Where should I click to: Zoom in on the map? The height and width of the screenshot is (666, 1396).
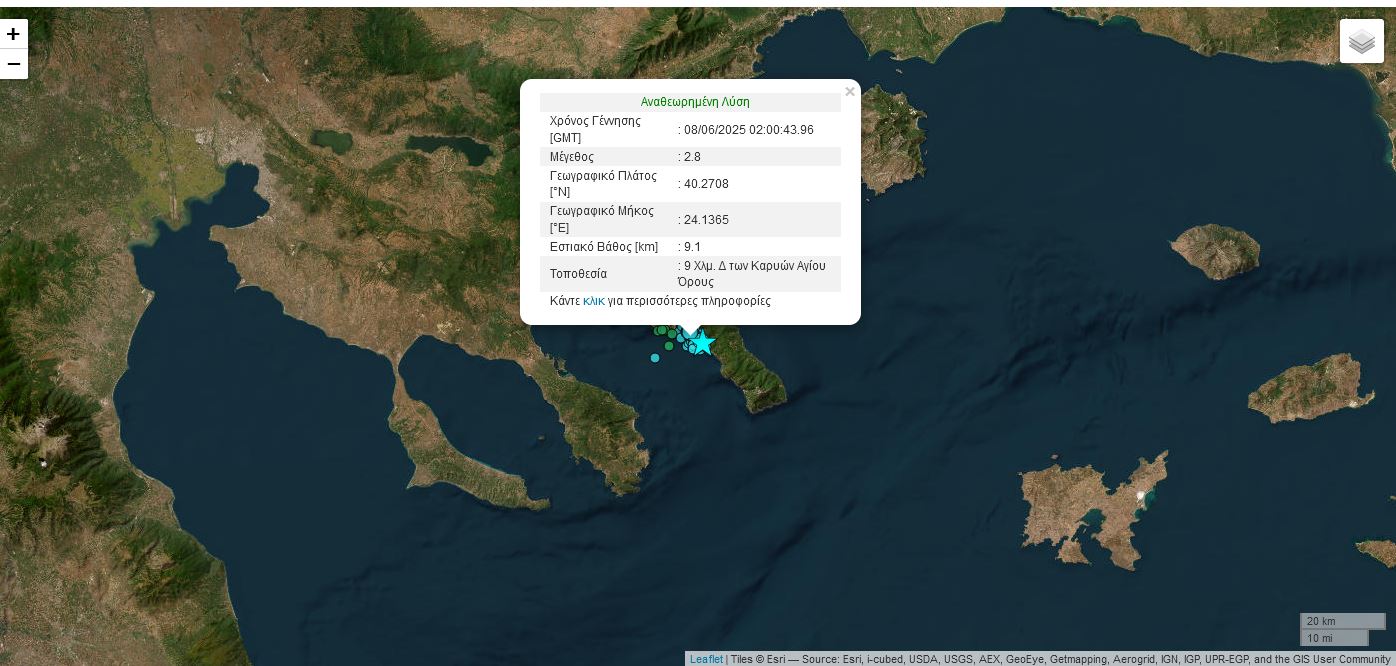13,33
